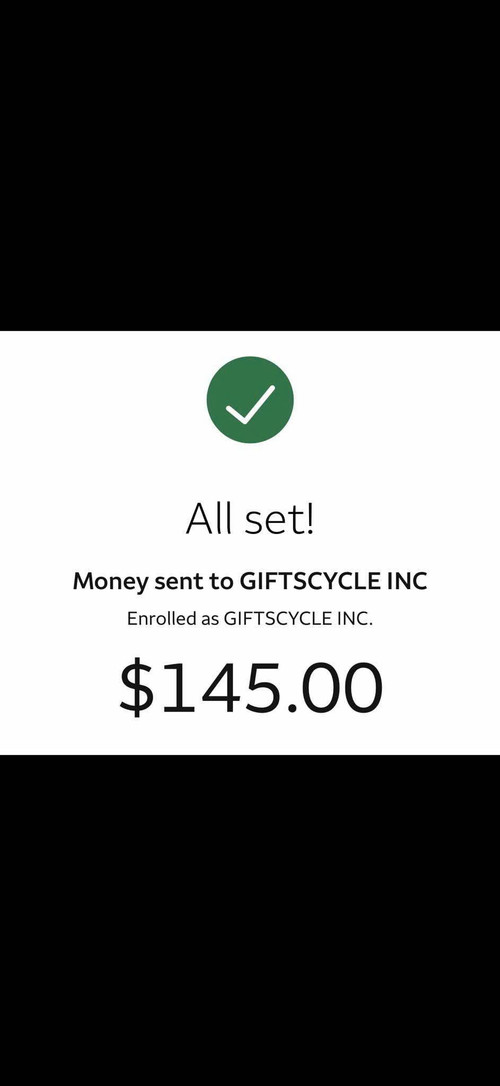Image resolution: width=500 pixels, height=1086 pixels.
Task: Tap the bold word GIFTSCYCLE in the recipient line
Action: [308, 581]
